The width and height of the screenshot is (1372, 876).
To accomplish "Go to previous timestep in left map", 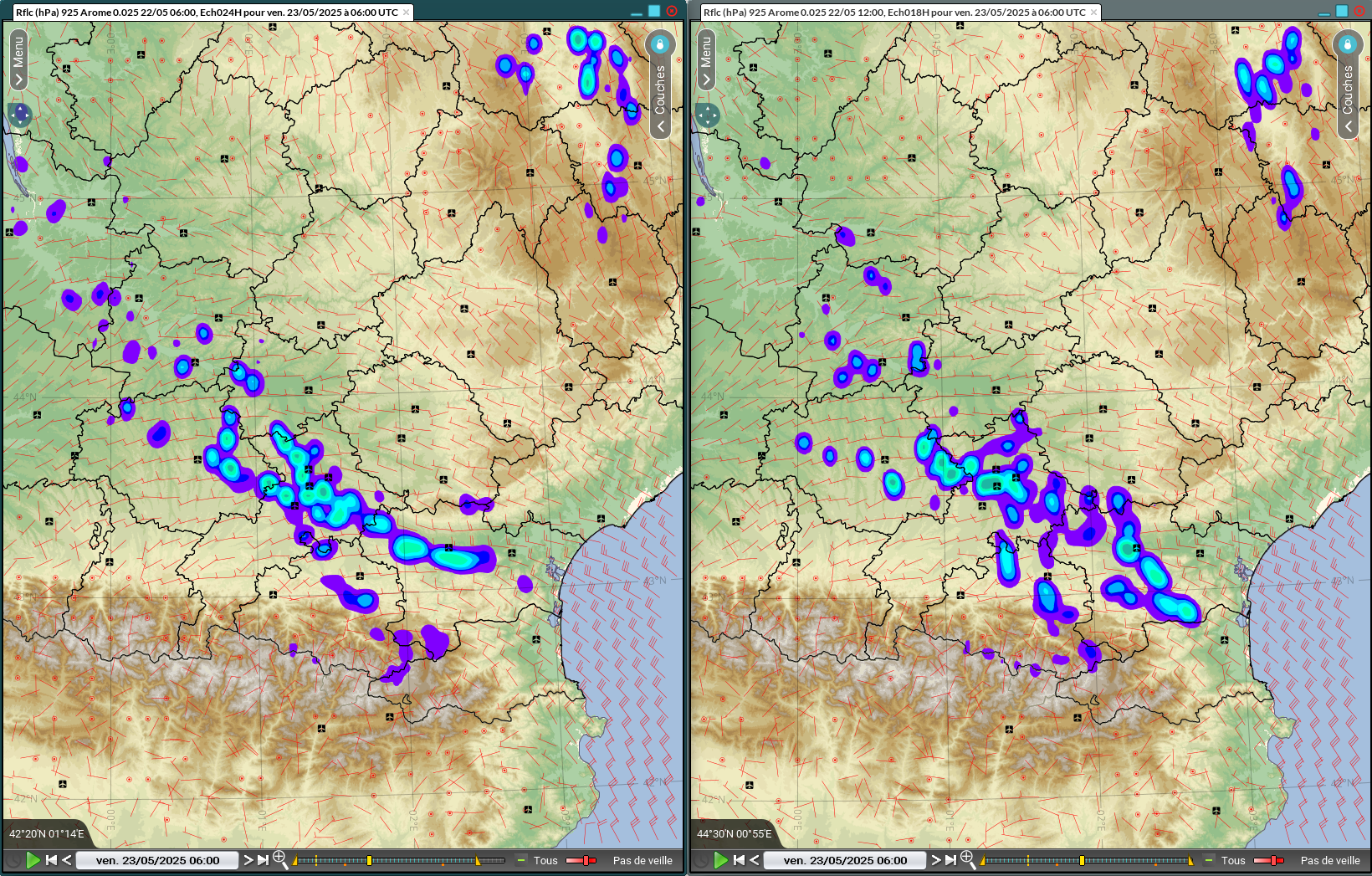I will pos(67,860).
